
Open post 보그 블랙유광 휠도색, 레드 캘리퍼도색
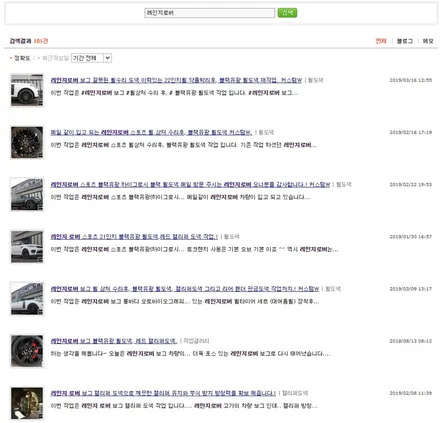click(114, 341)
